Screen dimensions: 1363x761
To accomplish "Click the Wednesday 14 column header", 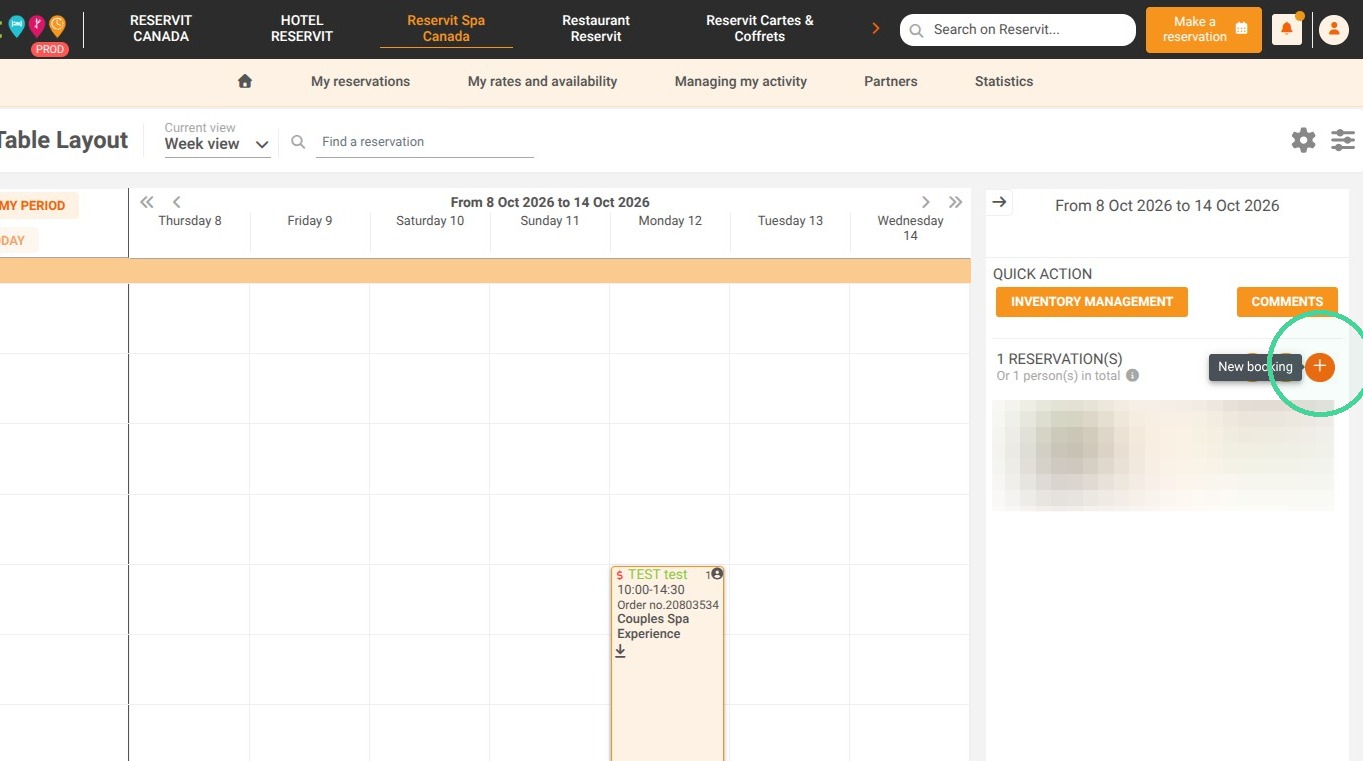I will tap(910, 228).
